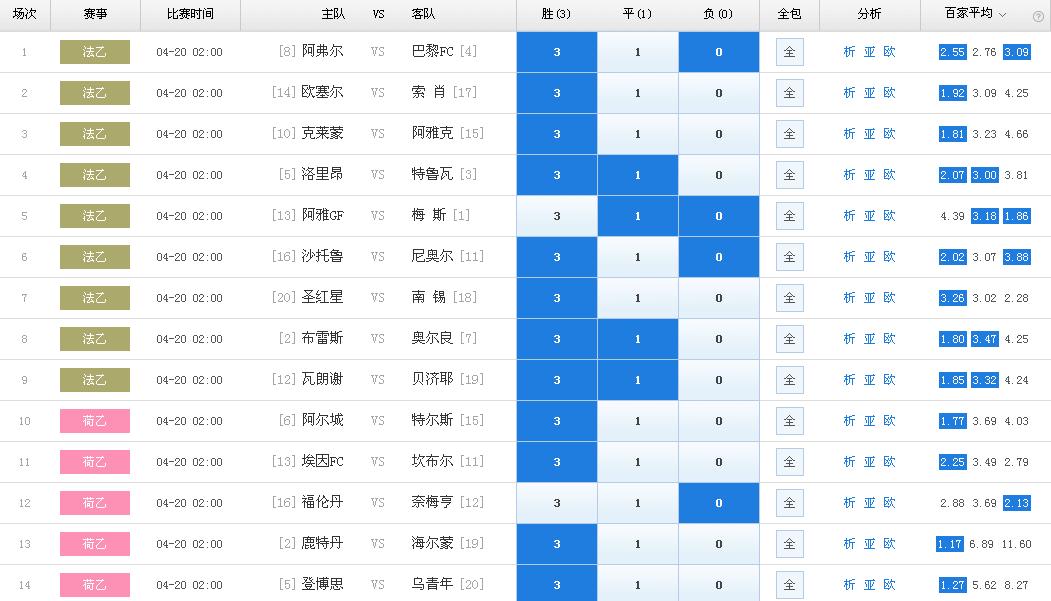Toggle loss (0) for 阿弗尔 vs 巴黎FC

click(719, 52)
